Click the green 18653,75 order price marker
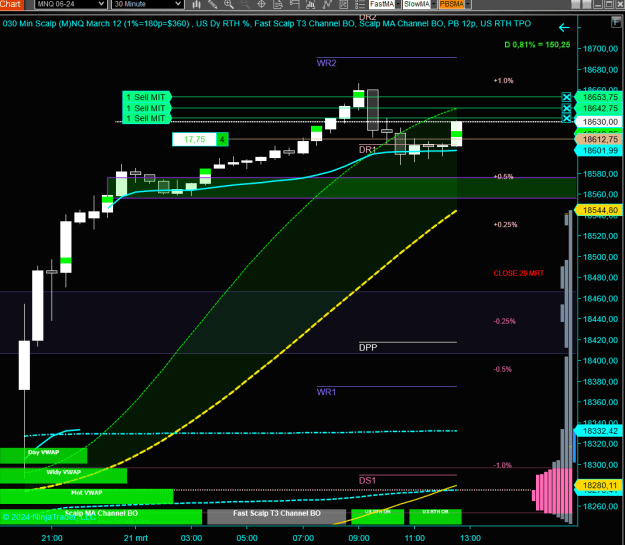Viewport: 625px width, 545px height. (599, 97)
